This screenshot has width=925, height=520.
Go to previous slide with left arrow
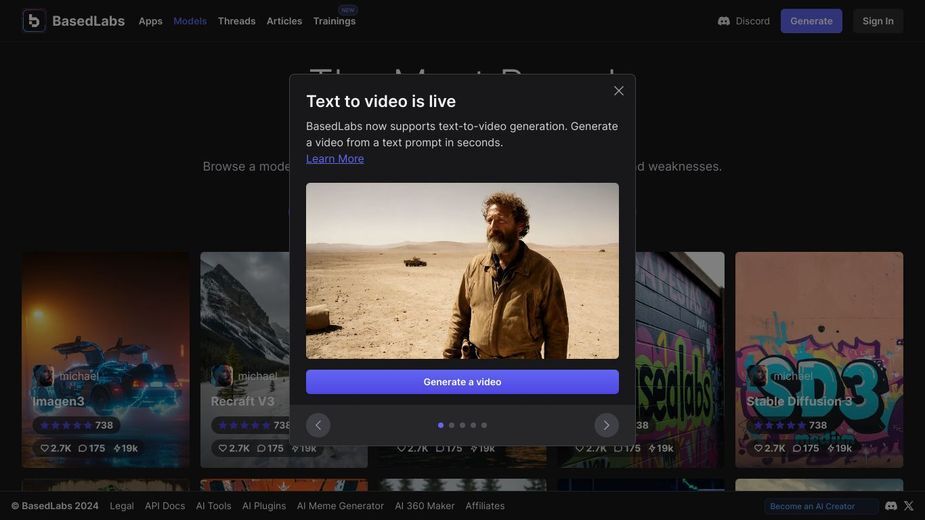click(x=318, y=425)
